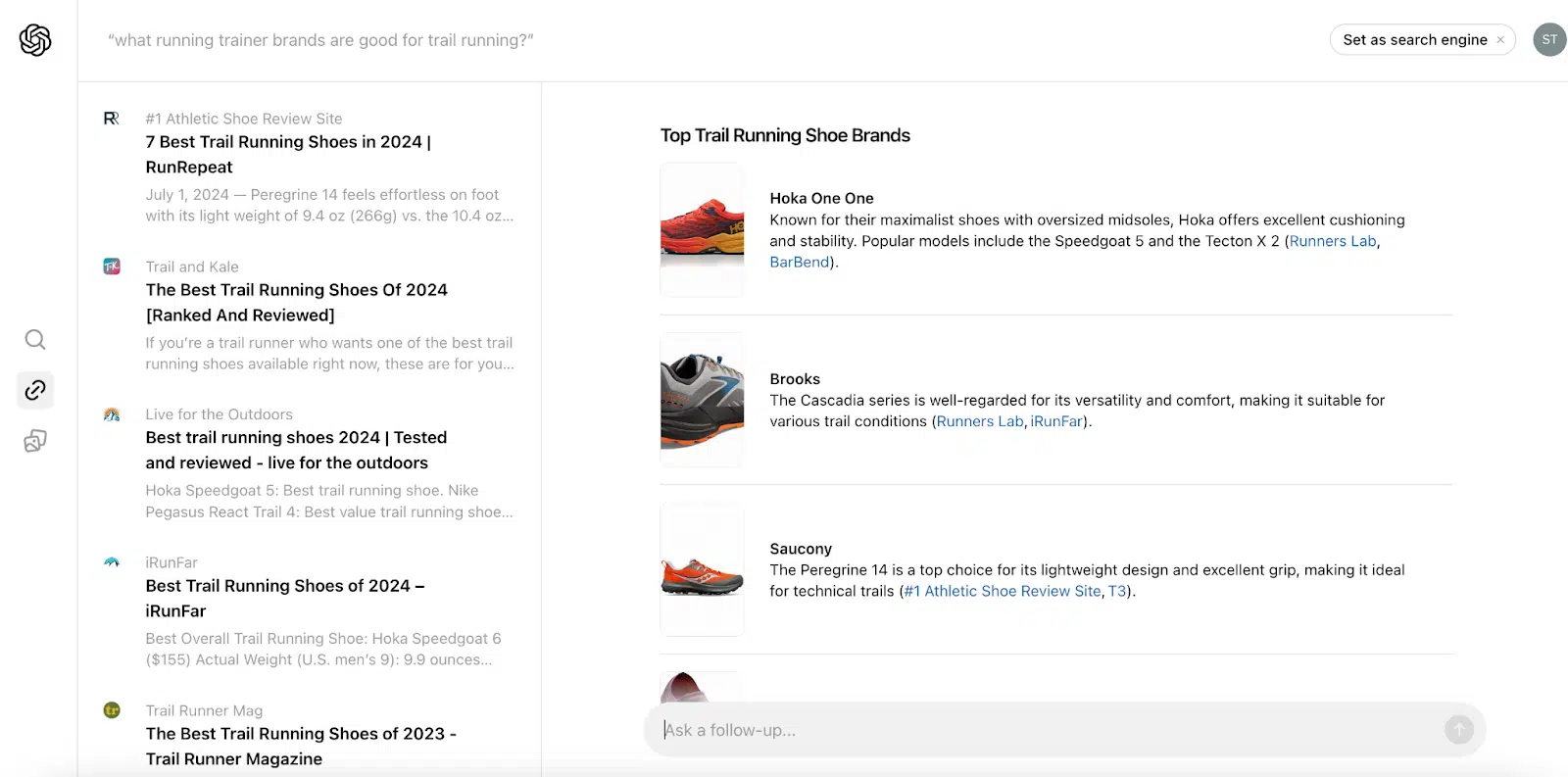This screenshot has width=1568, height=777.
Task: Click the search query text at top
Action: [320, 40]
